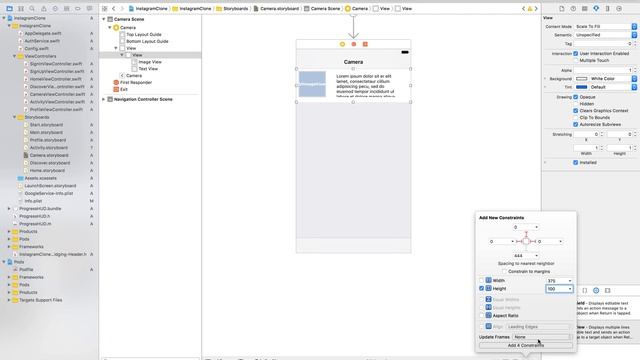Toggle Autoresize Subviews checkbox
Screen dimensions: 640x360
[x=576, y=124]
